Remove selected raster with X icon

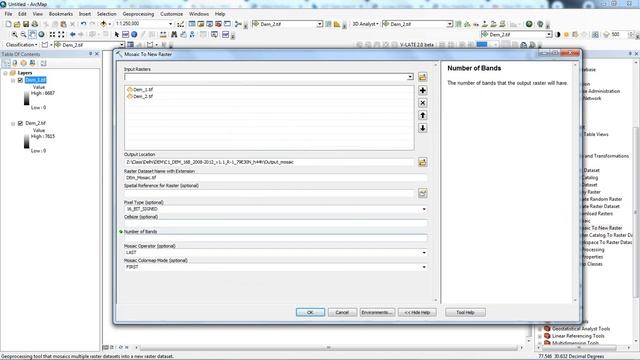(x=422, y=103)
